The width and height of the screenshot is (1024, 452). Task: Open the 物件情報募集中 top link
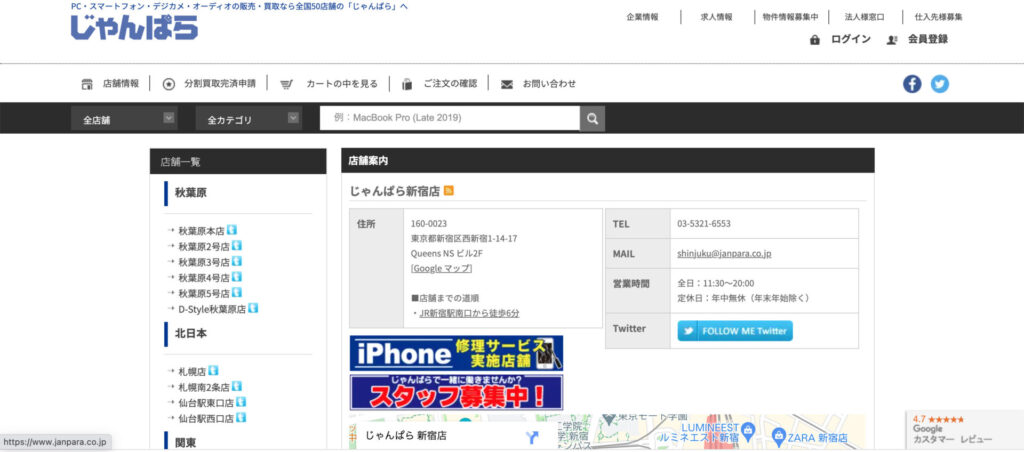coord(790,17)
